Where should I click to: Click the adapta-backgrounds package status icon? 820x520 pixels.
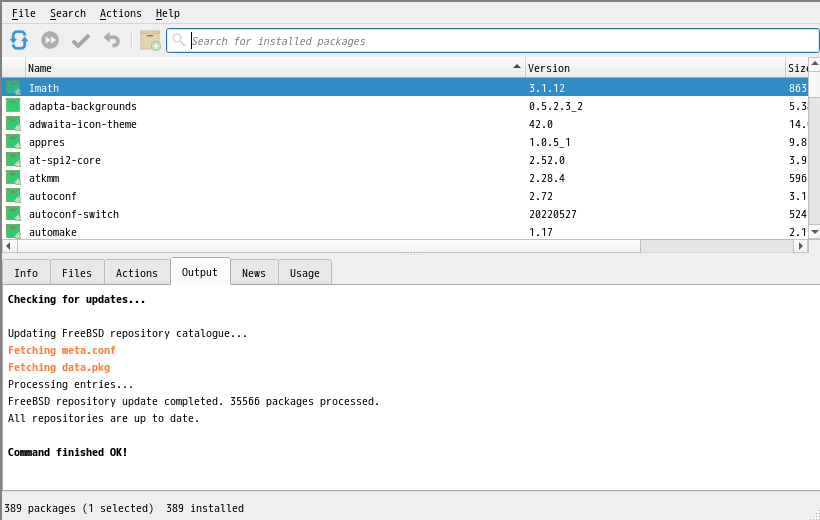pos(14,106)
